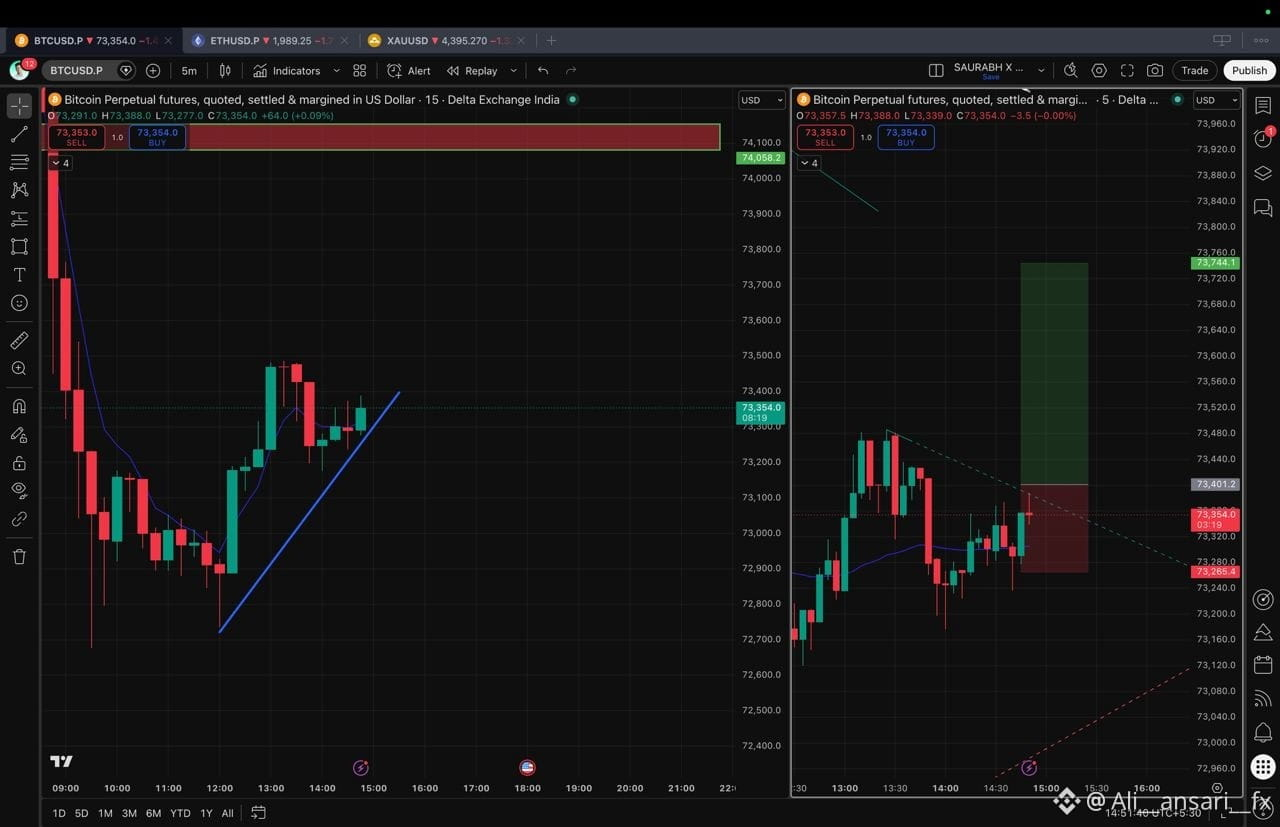Click the trash remove objects icon
Screen dimensions: 1280x827
pyautogui.click(x=19, y=557)
